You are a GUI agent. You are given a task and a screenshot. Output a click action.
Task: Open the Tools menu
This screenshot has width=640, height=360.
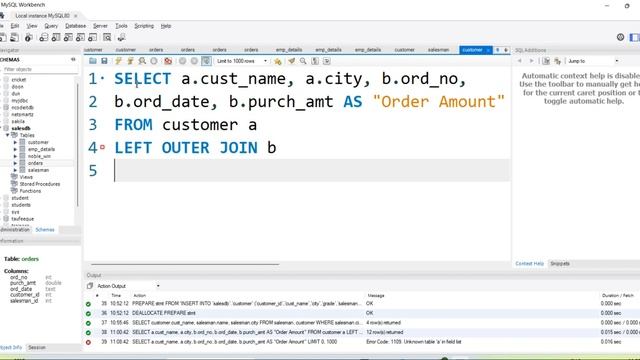click(121, 26)
